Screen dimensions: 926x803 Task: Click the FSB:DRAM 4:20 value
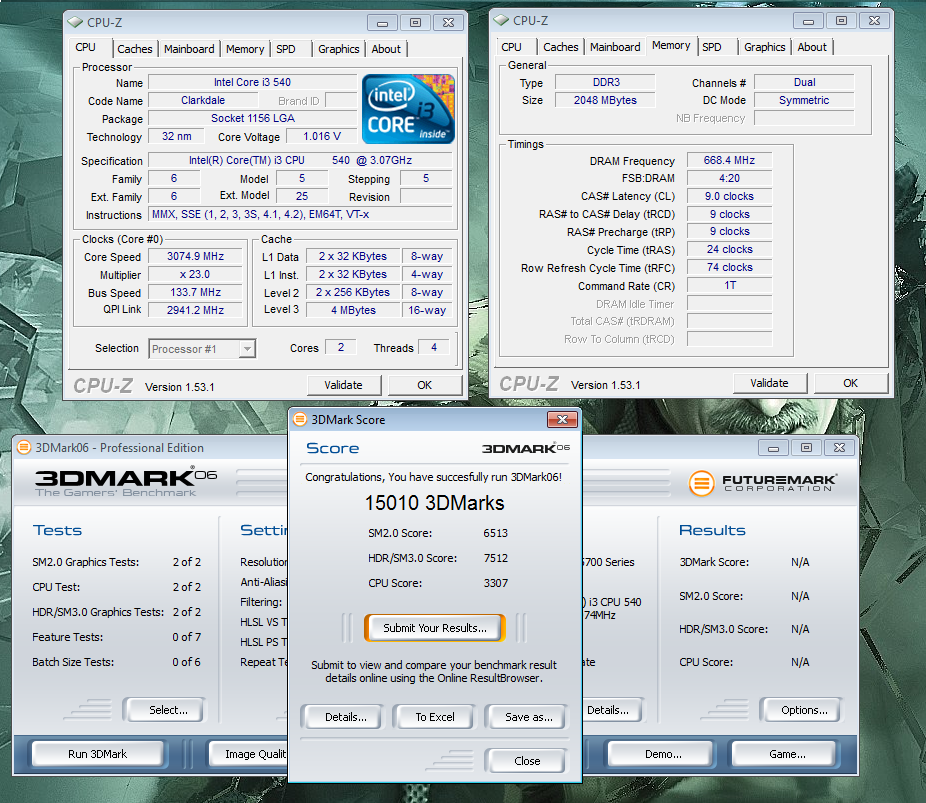[x=729, y=178]
